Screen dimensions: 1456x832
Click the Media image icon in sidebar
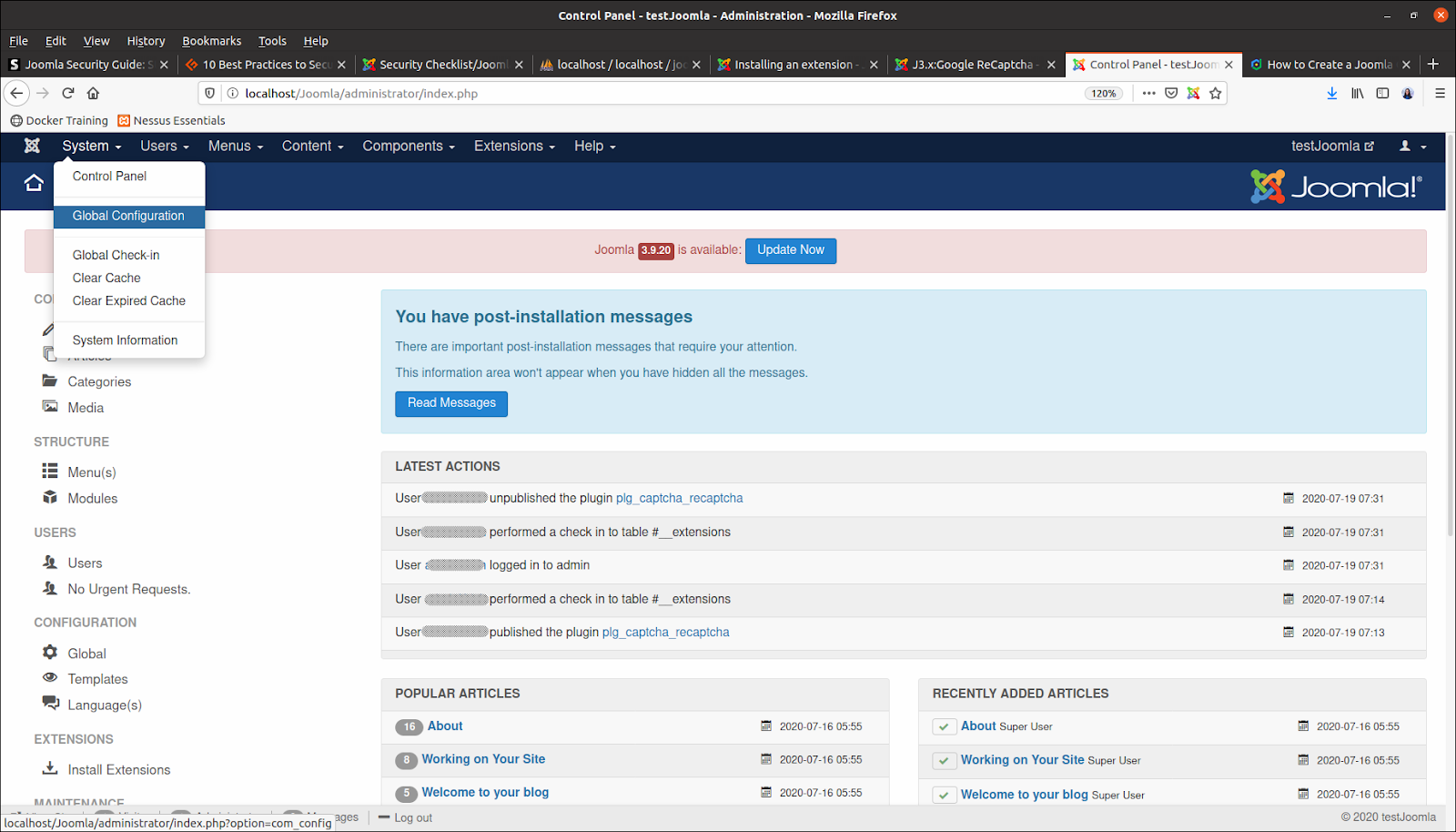[50, 407]
